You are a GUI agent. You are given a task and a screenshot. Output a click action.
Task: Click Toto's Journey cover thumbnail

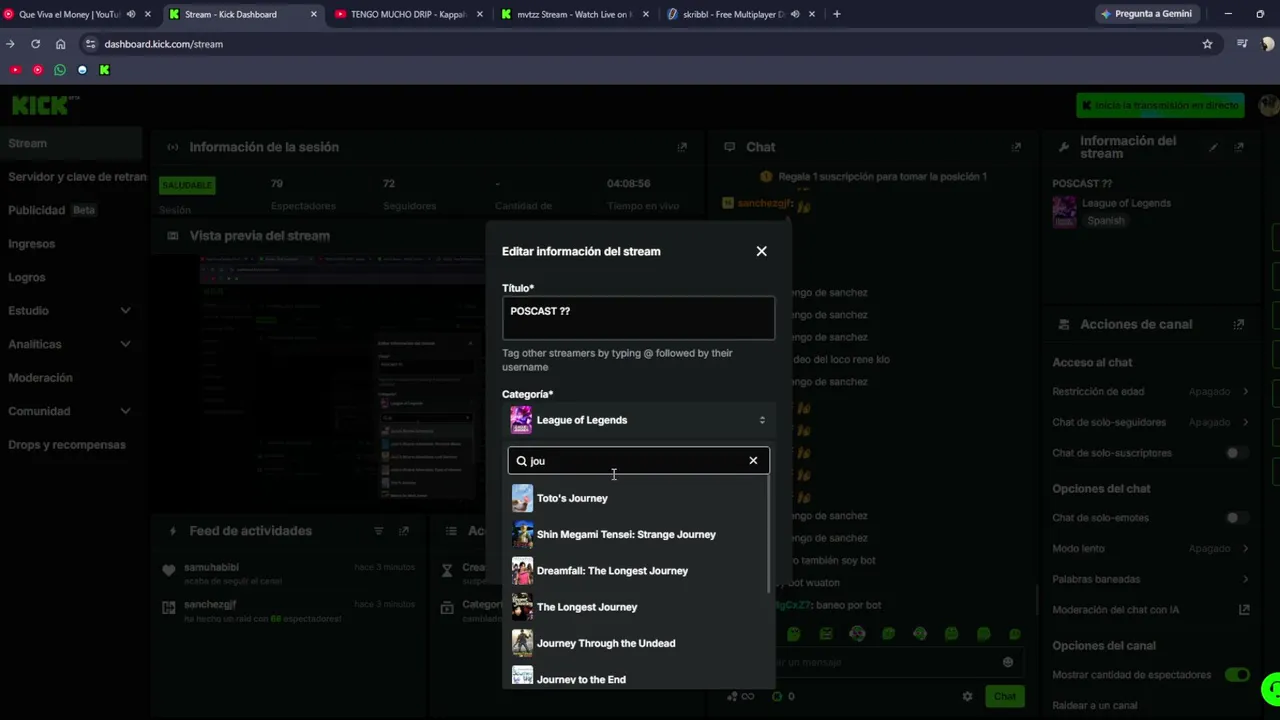tap(522, 498)
